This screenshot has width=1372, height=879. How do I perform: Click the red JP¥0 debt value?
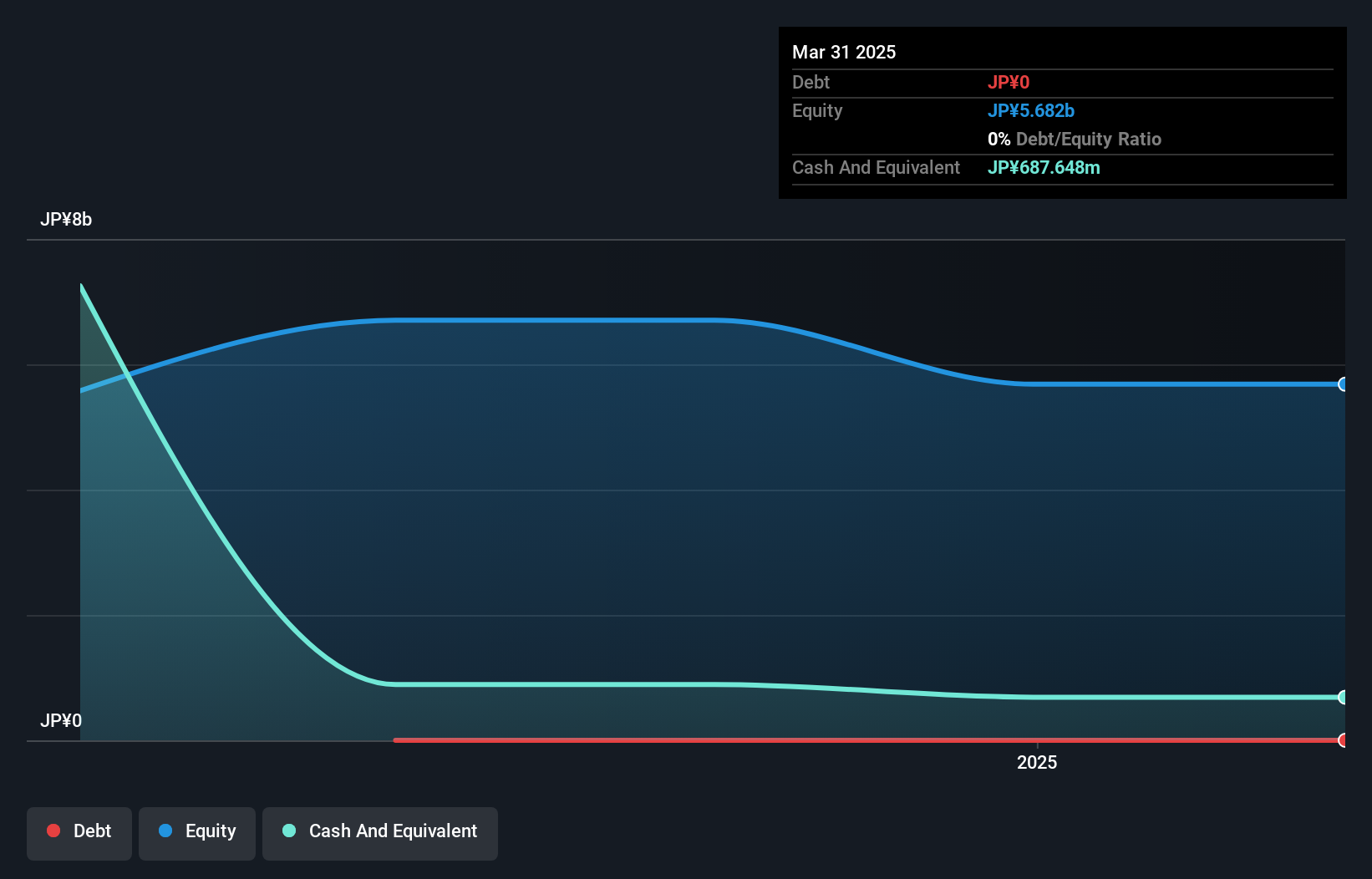point(1009,82)
